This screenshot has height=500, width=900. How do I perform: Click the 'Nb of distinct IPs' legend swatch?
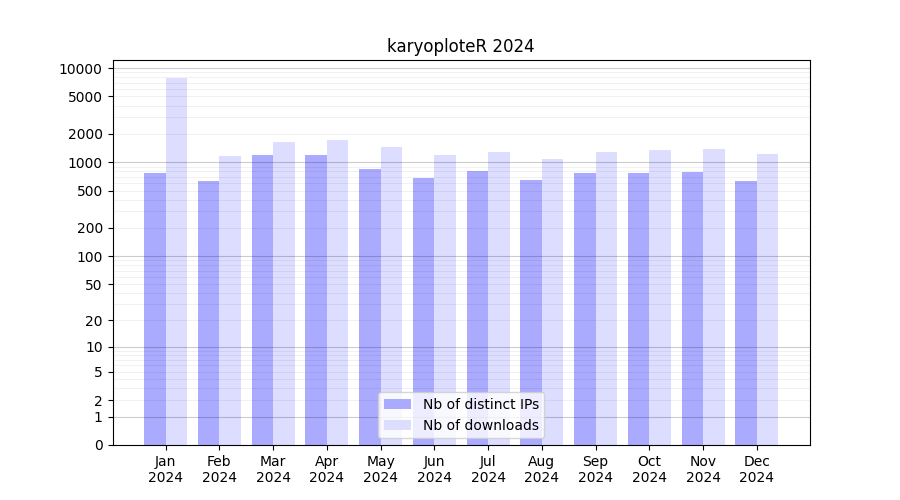(397, 404)
